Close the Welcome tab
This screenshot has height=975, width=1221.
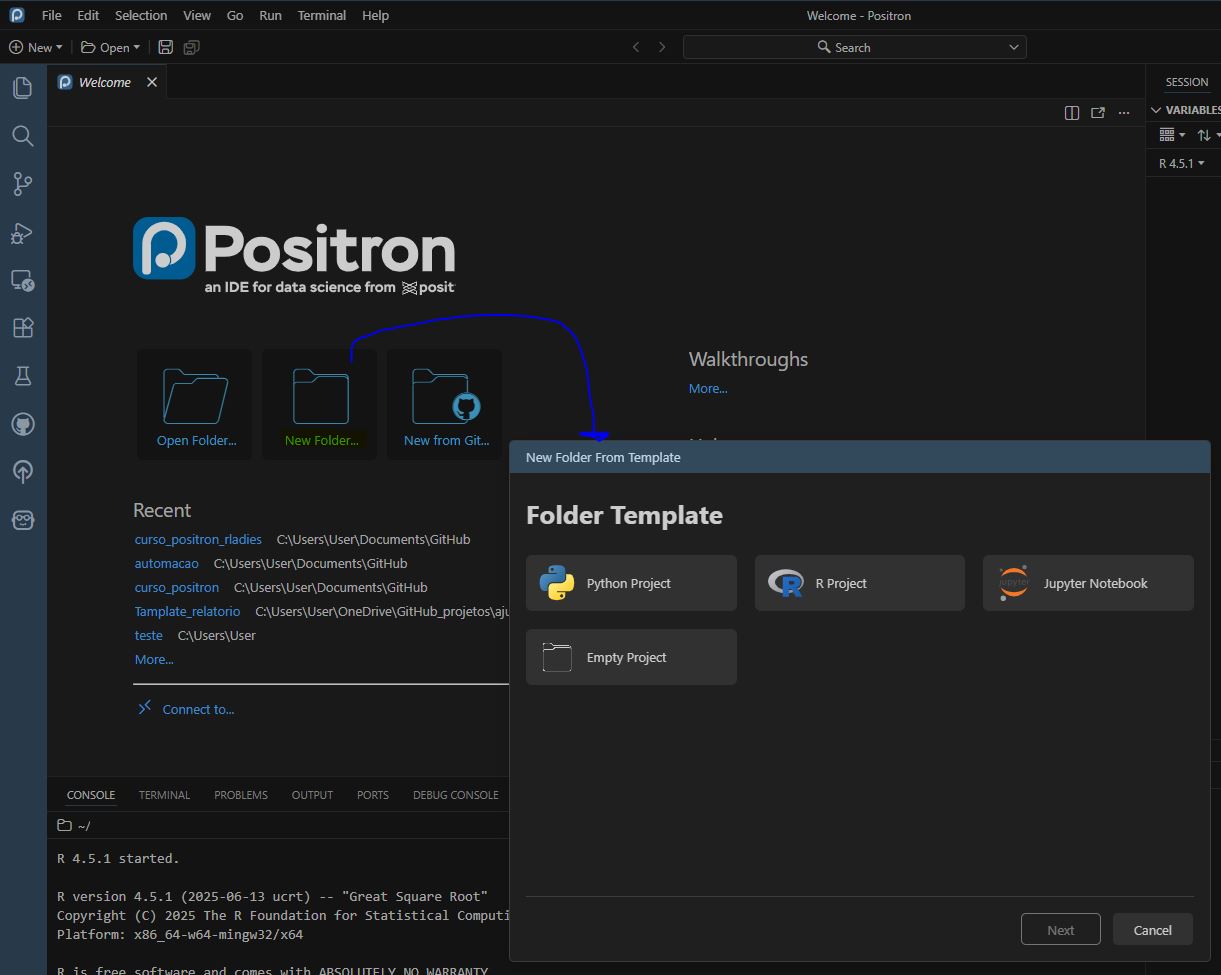152,82
